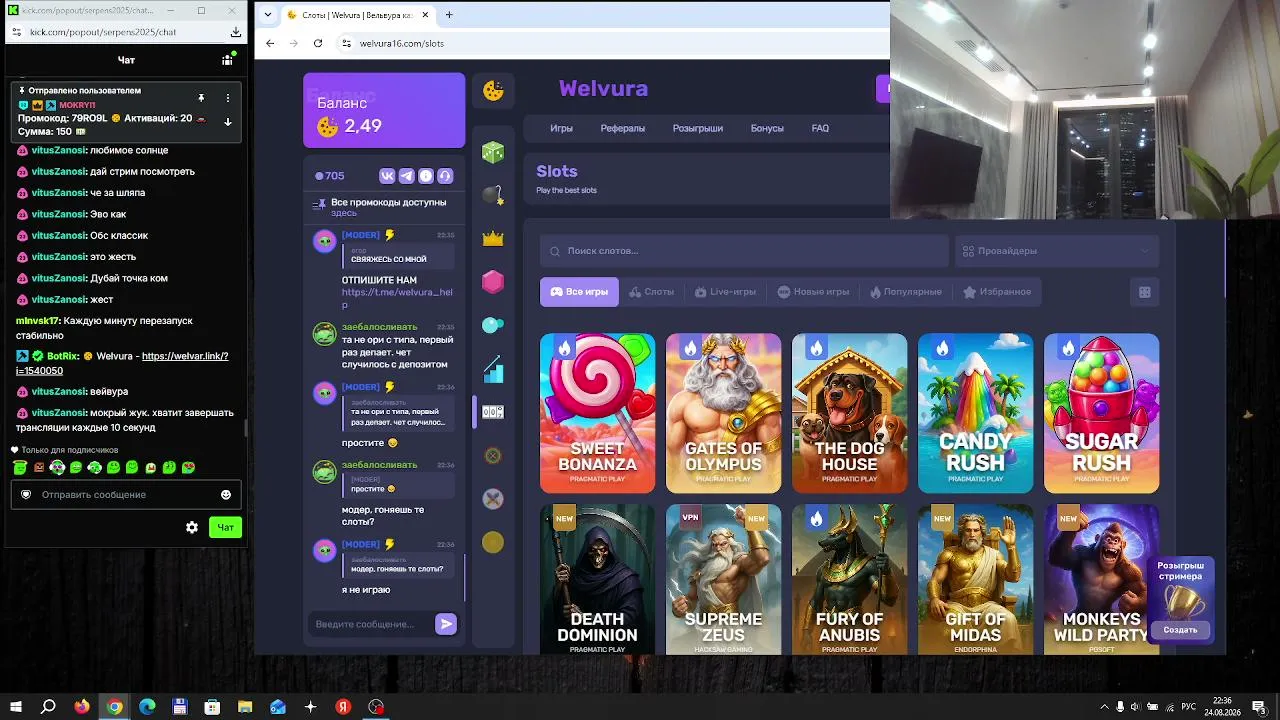1280x720 pixels.
Task: Select the slot-machine counter icon in sidebar
Action: point(493,412)
